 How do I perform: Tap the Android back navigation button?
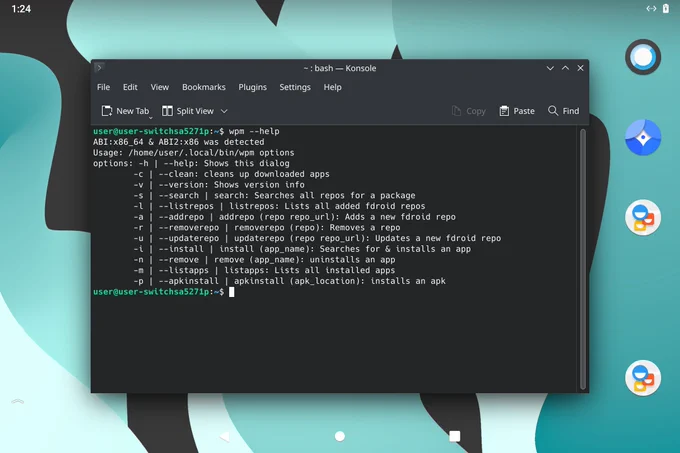225,436
